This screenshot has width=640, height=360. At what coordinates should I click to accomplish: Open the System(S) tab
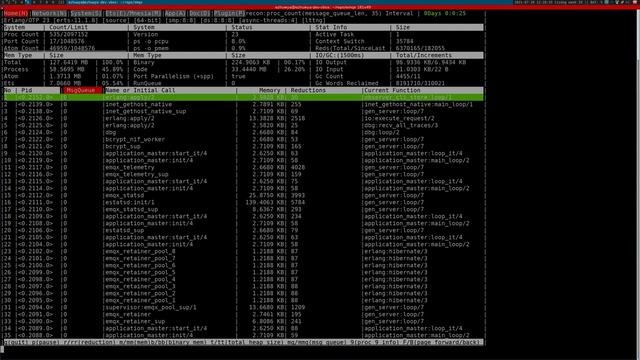tap(86, 13)
